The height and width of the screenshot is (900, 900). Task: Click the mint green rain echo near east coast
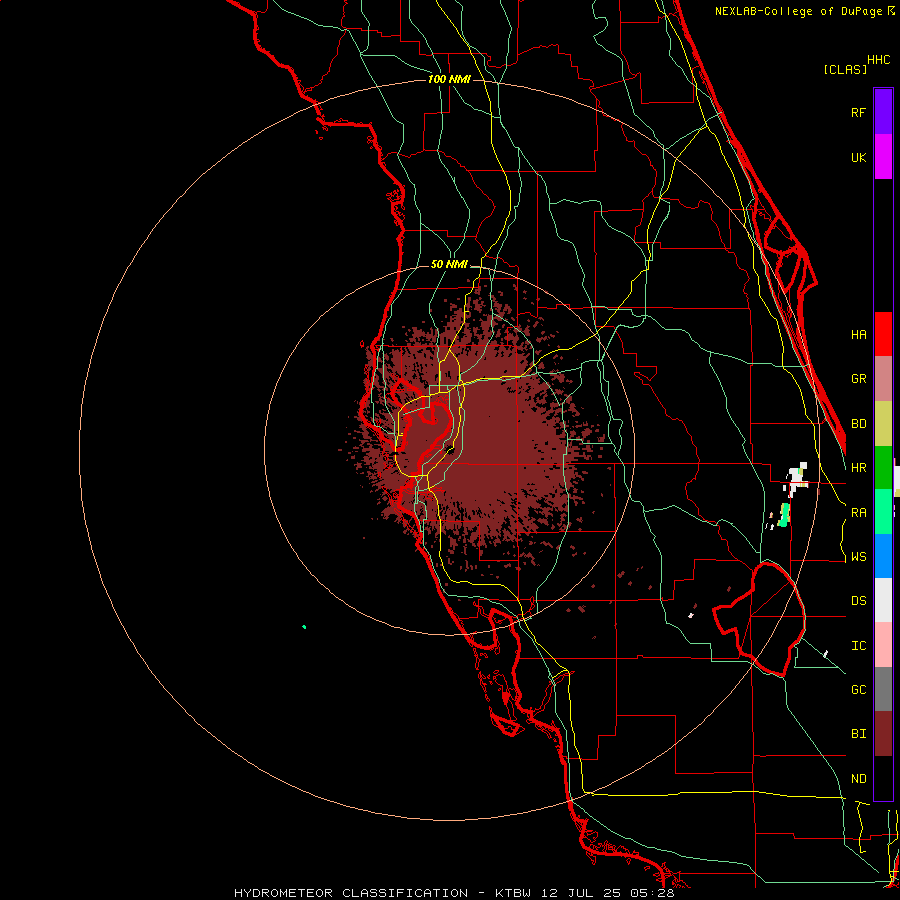tap(784, 514)
